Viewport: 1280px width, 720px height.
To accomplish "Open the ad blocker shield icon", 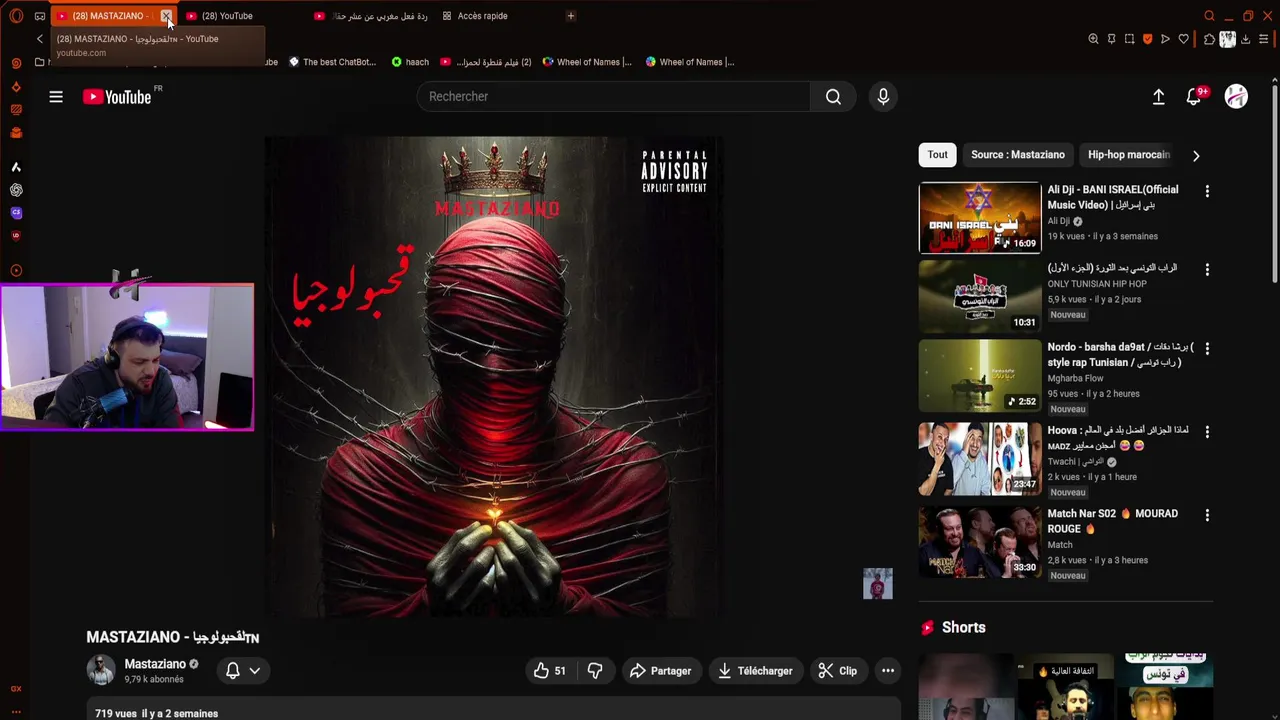I will (1147, 39).
